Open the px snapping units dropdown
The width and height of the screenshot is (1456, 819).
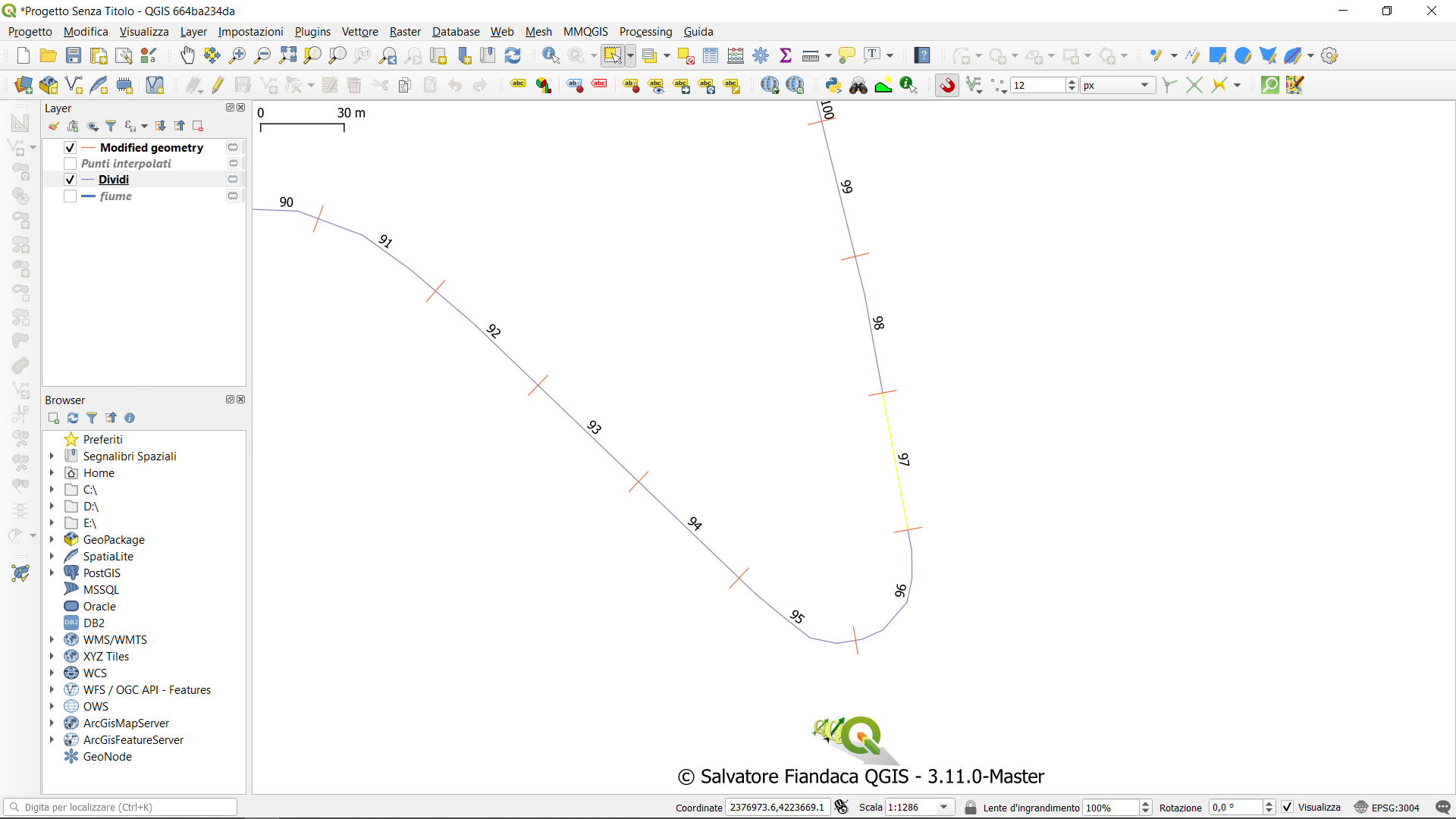(x=1144, y=85)
